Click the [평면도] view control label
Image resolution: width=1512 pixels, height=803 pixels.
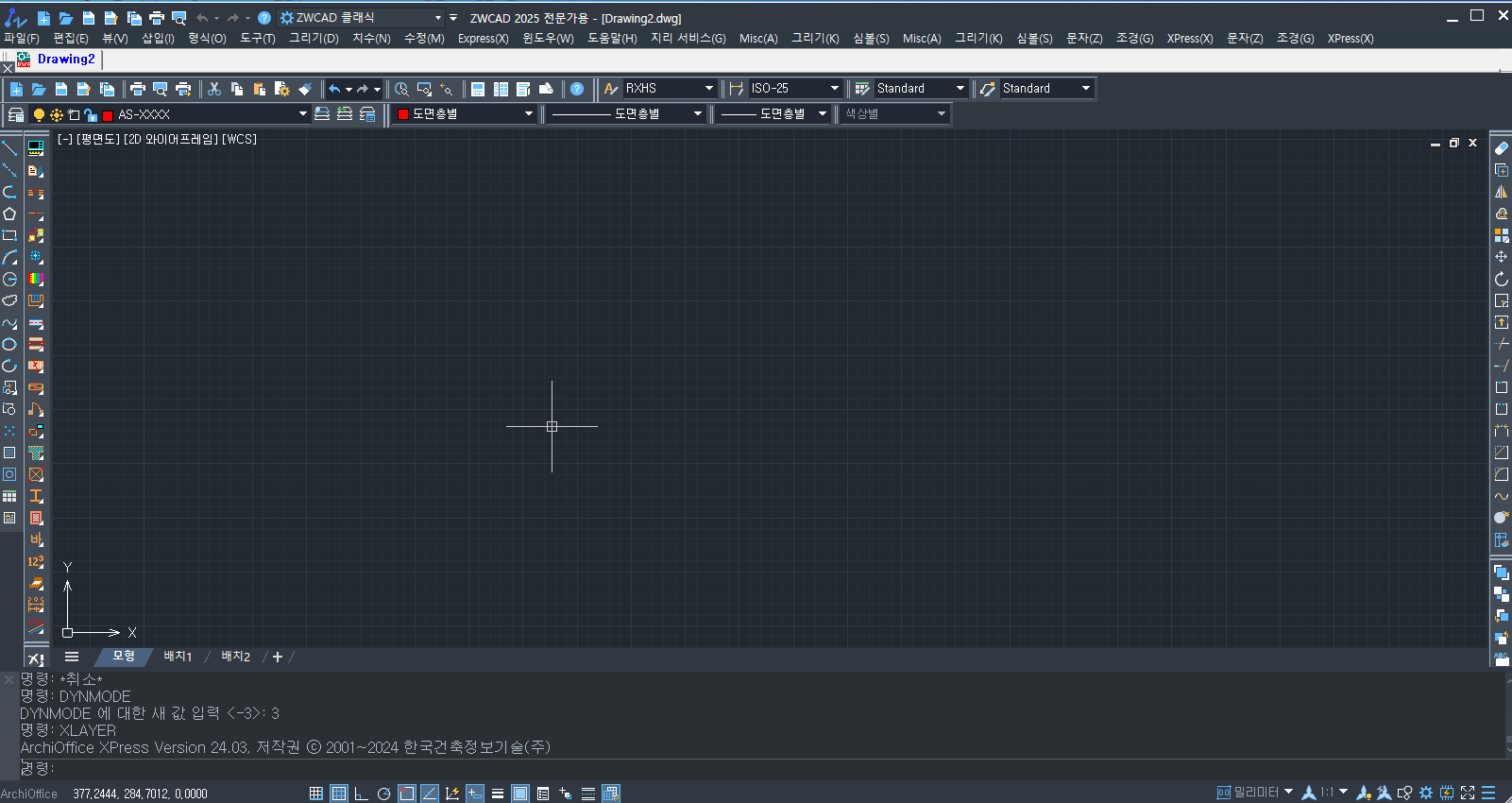pyautogui.click(x=98, y=139)
